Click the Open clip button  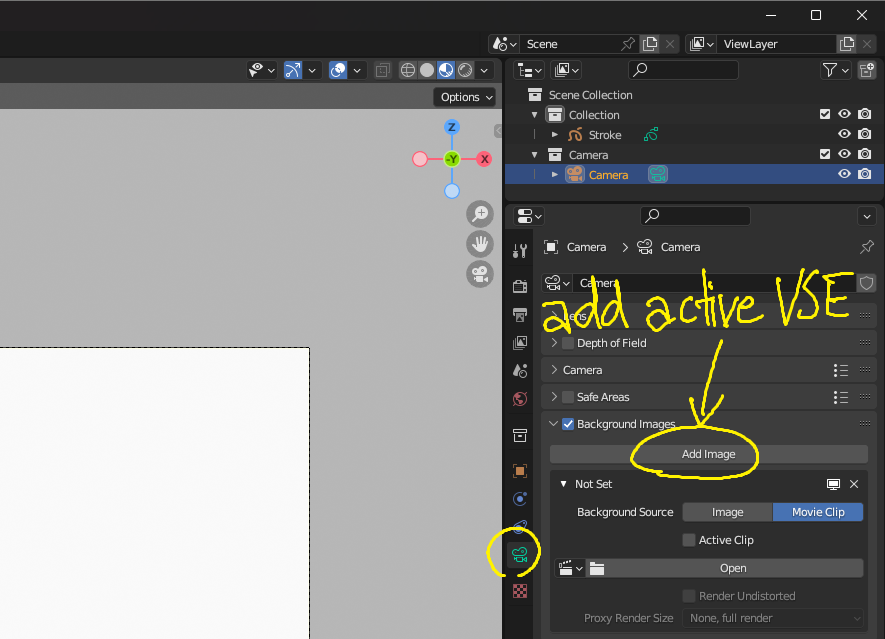click(x=733, y=568)
